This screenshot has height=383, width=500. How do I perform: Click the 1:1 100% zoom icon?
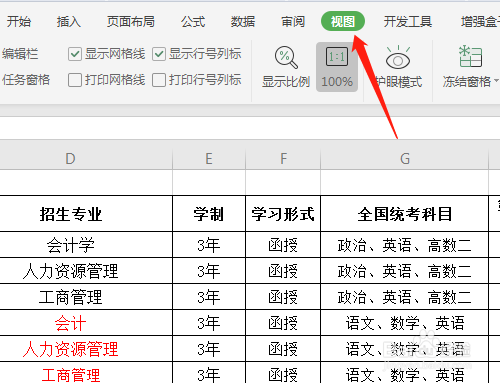pos(337,57)
